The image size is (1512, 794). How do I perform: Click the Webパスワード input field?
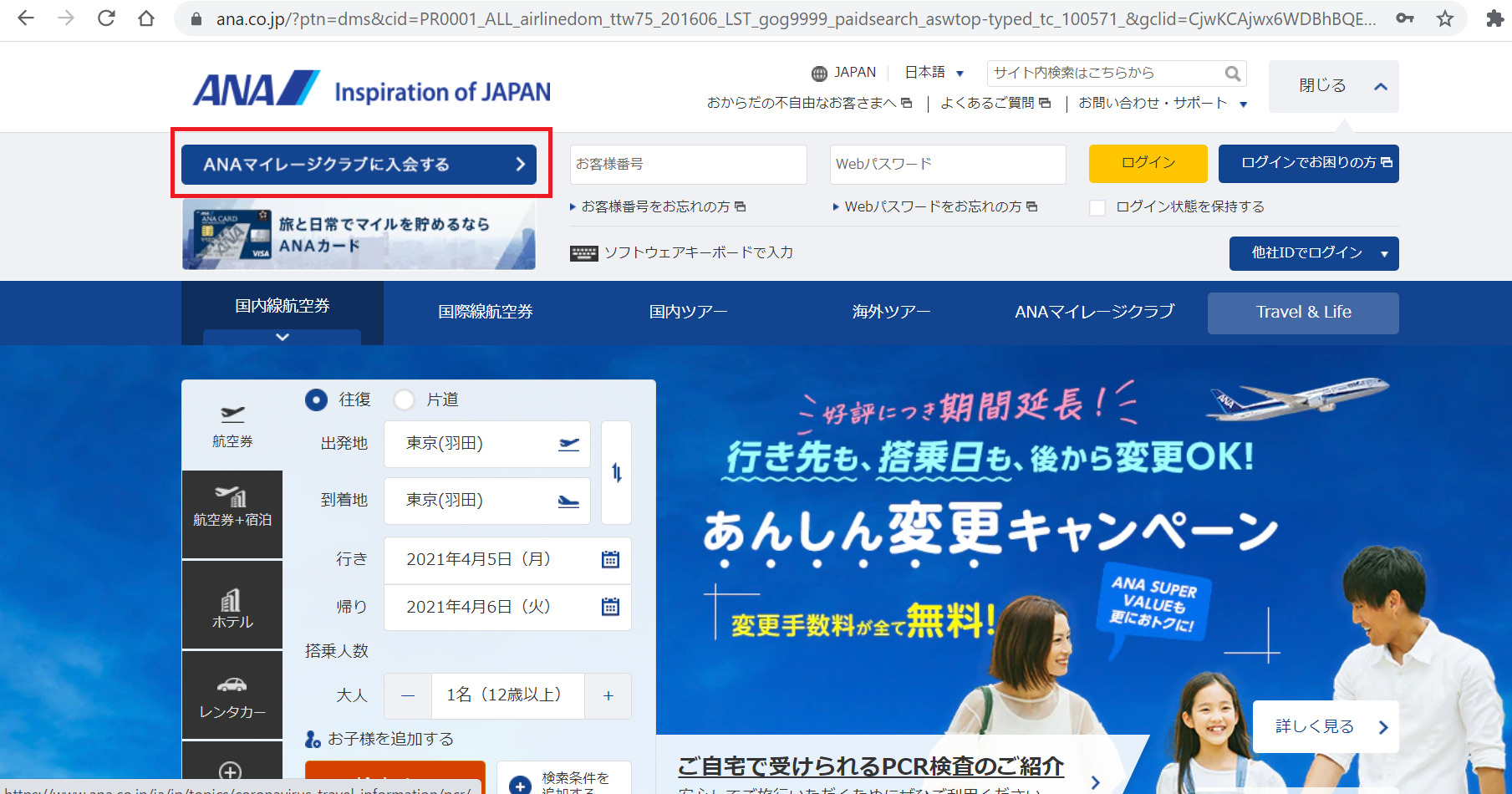click(x=948, y=165)
